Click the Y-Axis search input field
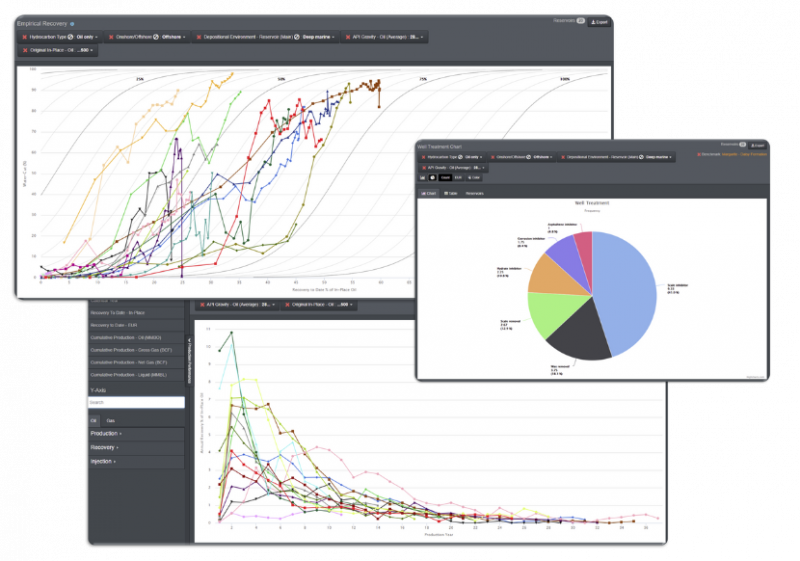800x561 pixels. click(136, 402)
